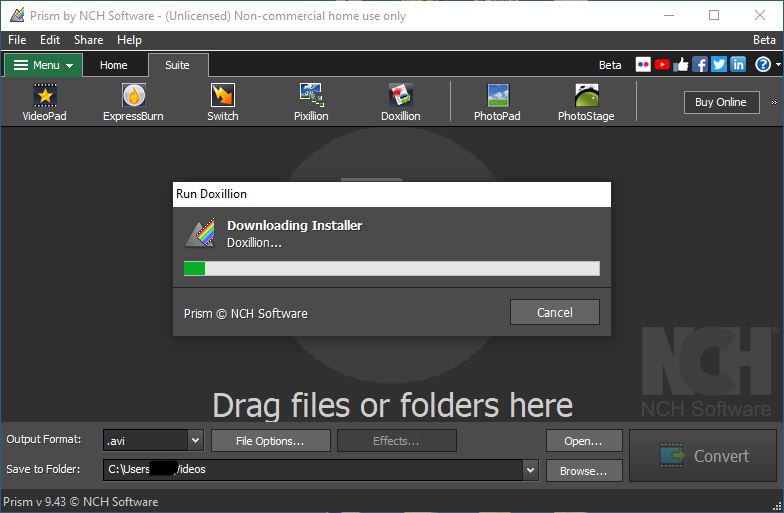Click the thumbs-up like icon
The image size is (784, 513).
point(680,64)
